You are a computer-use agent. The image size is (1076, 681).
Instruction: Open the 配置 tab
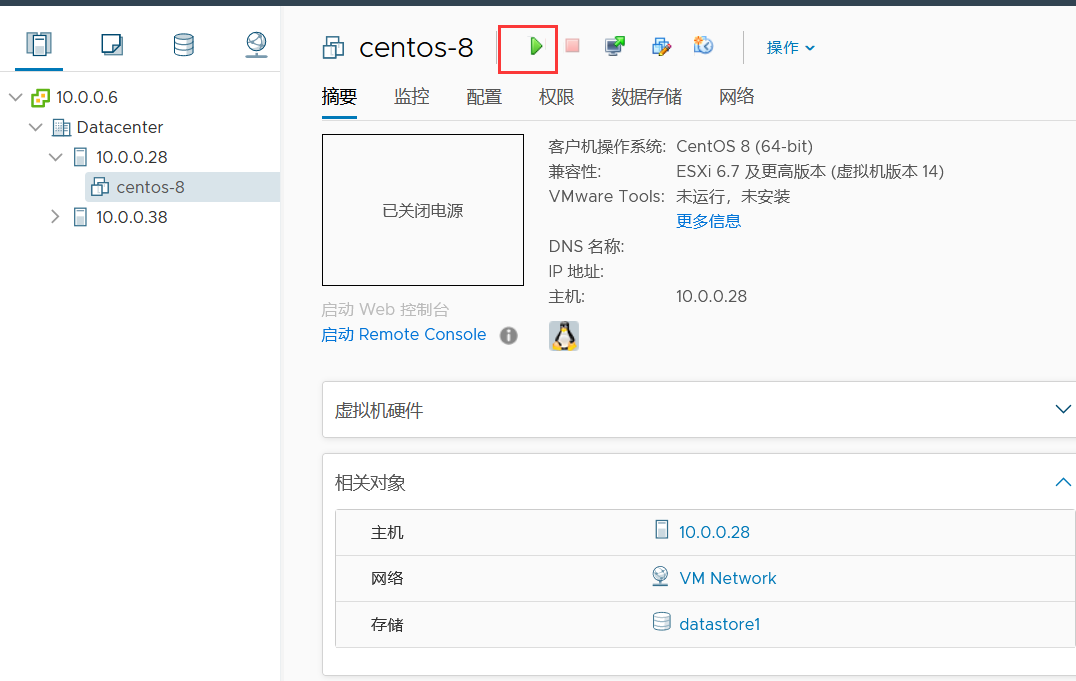(484, 97)
